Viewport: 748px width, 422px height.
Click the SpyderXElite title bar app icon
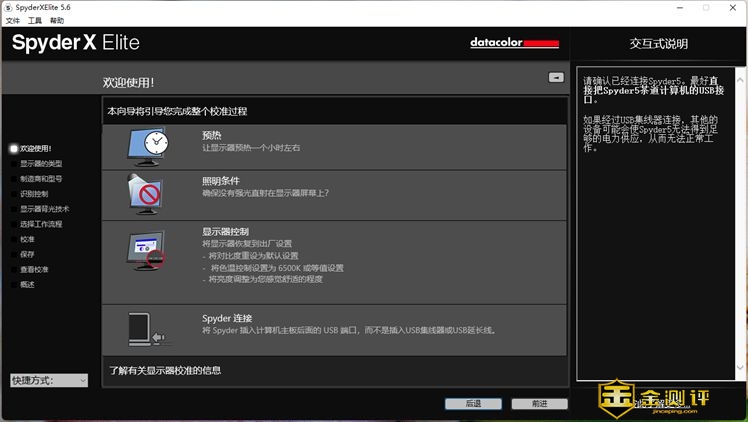tap(8, 7)
